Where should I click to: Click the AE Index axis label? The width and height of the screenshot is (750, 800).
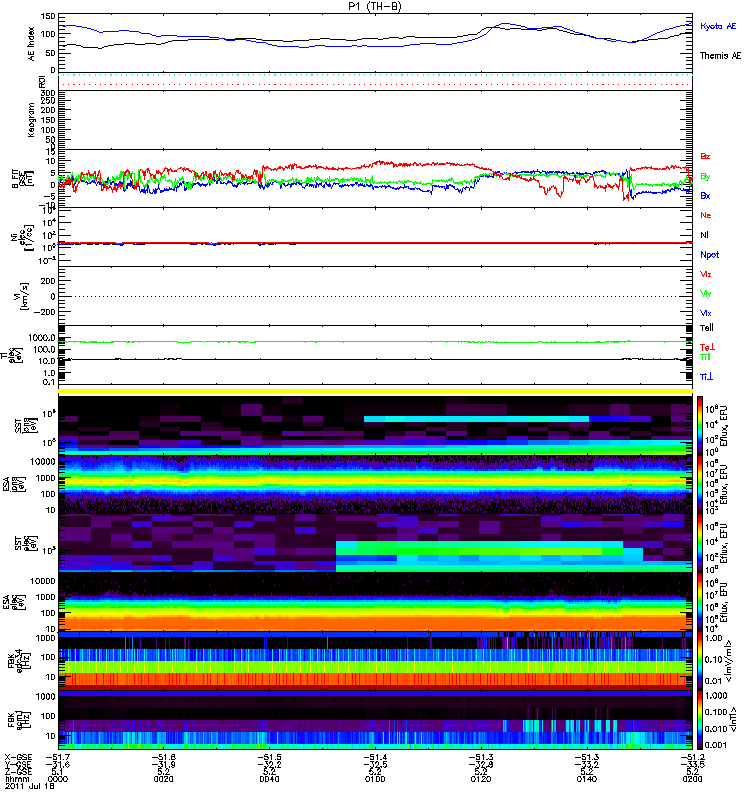32,44
